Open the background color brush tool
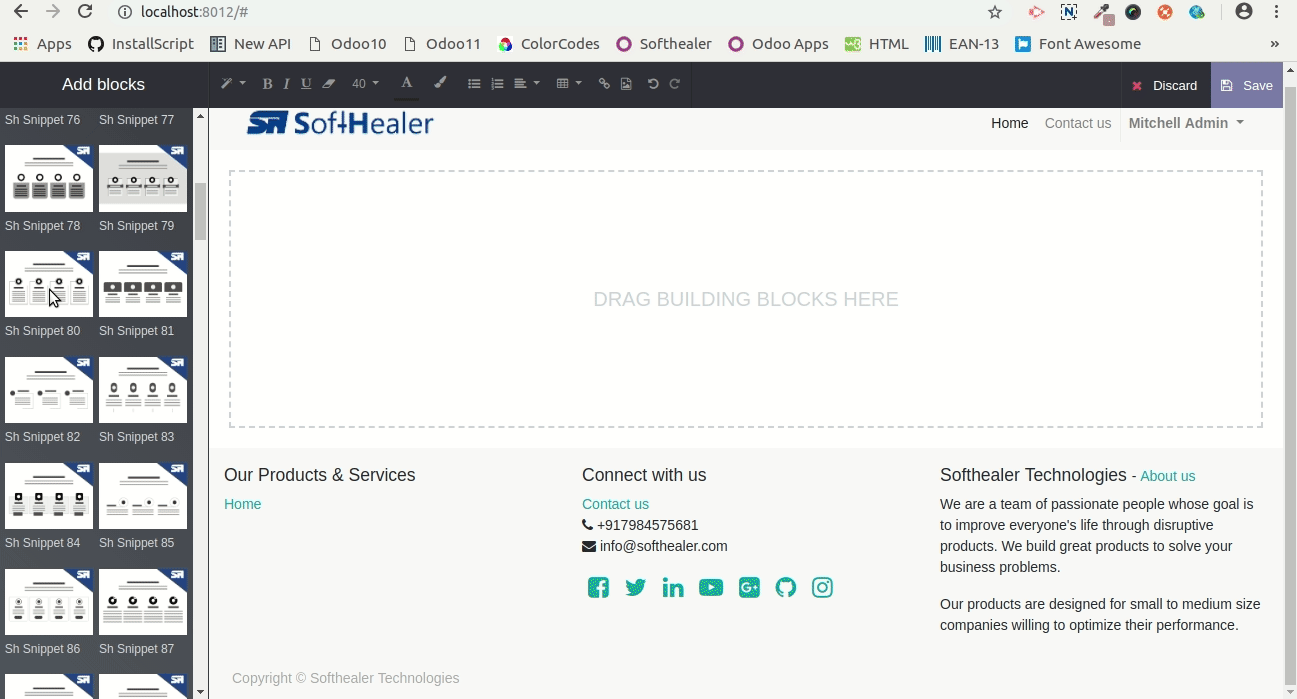 (440, 83)
